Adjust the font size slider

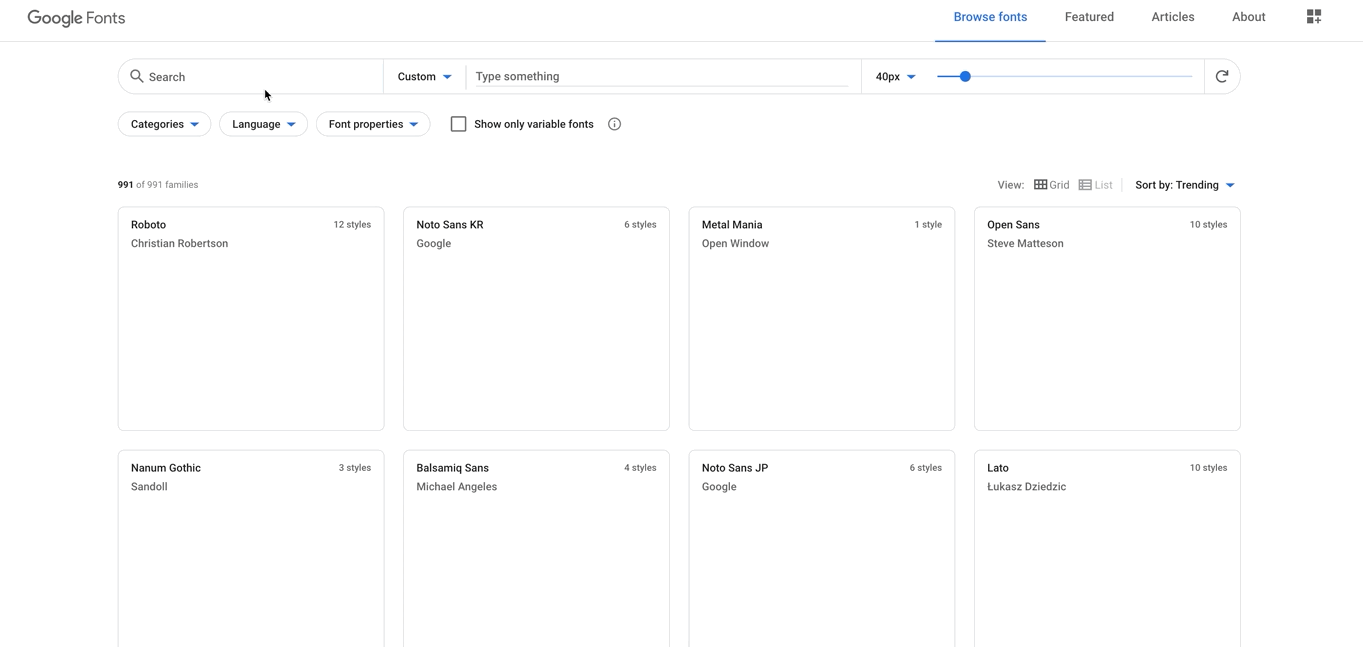tap(963, 76)
